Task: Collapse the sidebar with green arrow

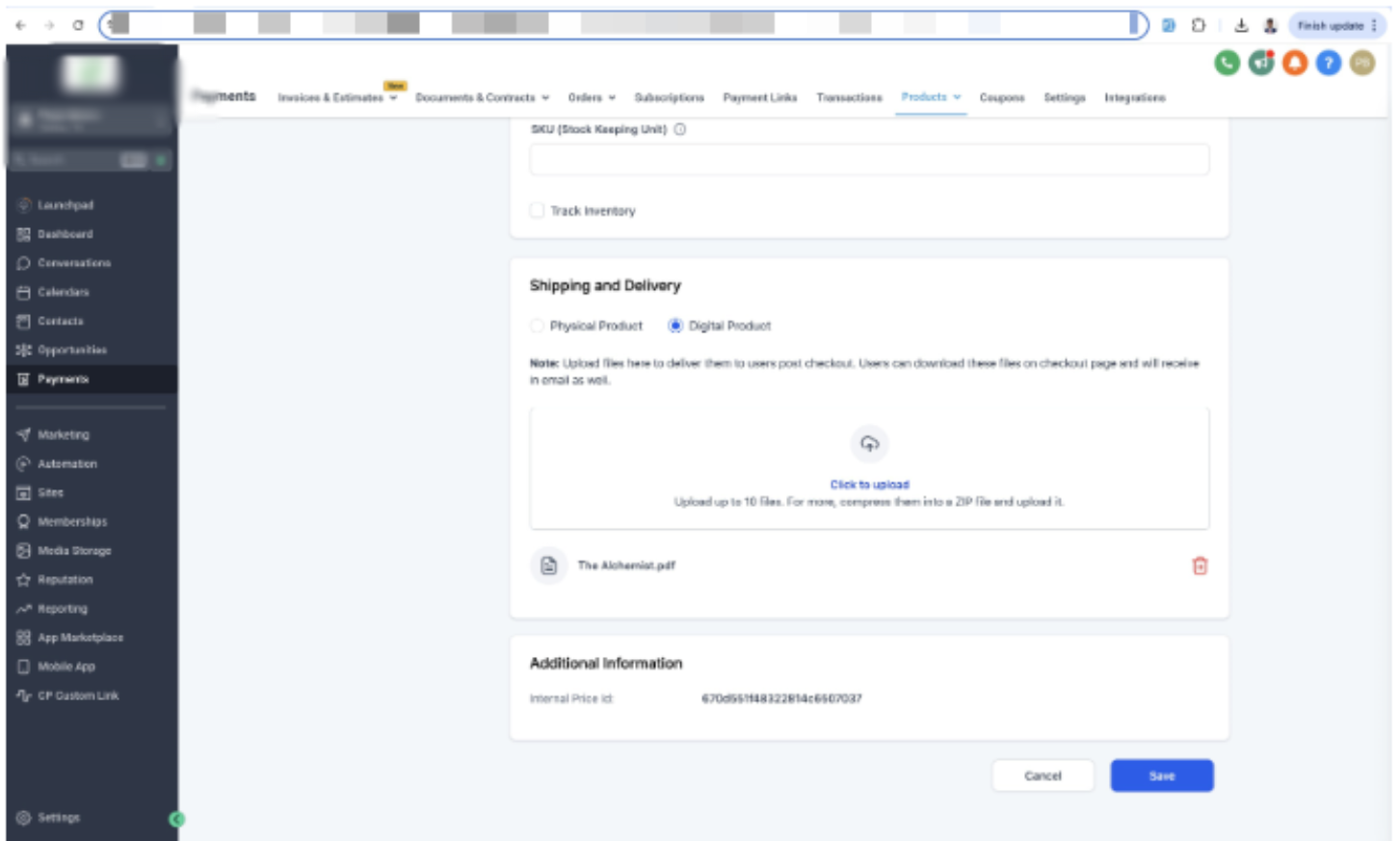Action: pyautogui.click(x=176, y=819)
